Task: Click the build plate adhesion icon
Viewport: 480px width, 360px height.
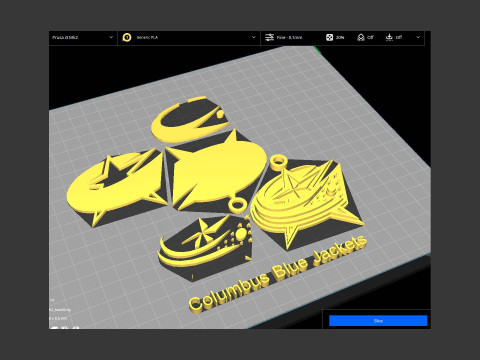Action: click(389, 38)
